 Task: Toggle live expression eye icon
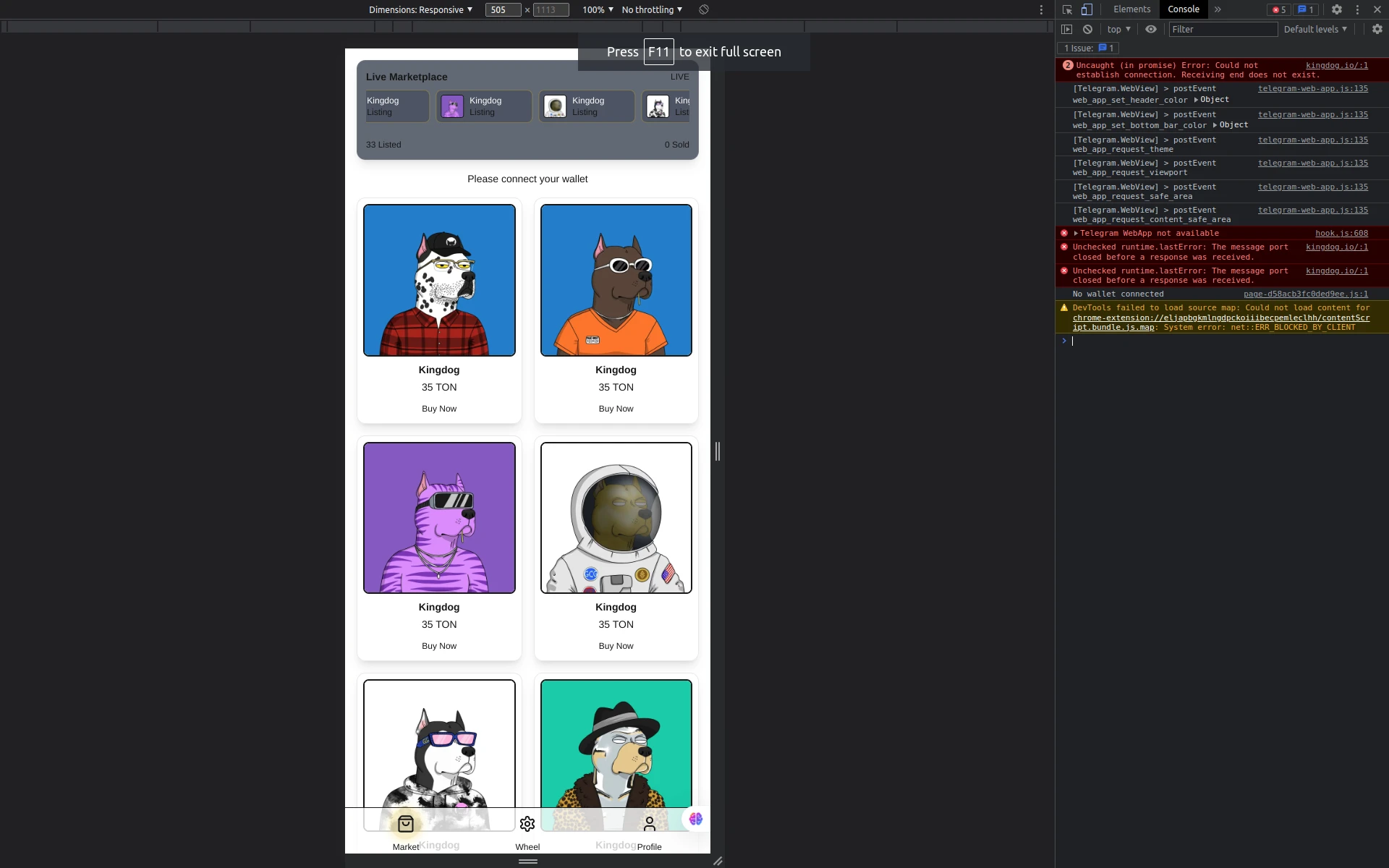point(1150,29)
